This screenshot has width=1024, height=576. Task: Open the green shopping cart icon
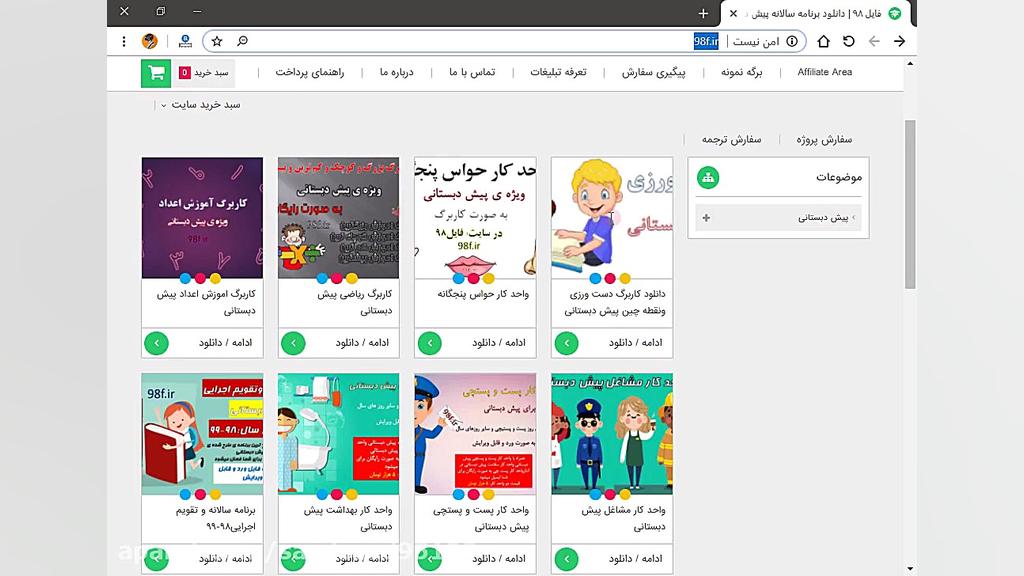(x=155, y=74)
